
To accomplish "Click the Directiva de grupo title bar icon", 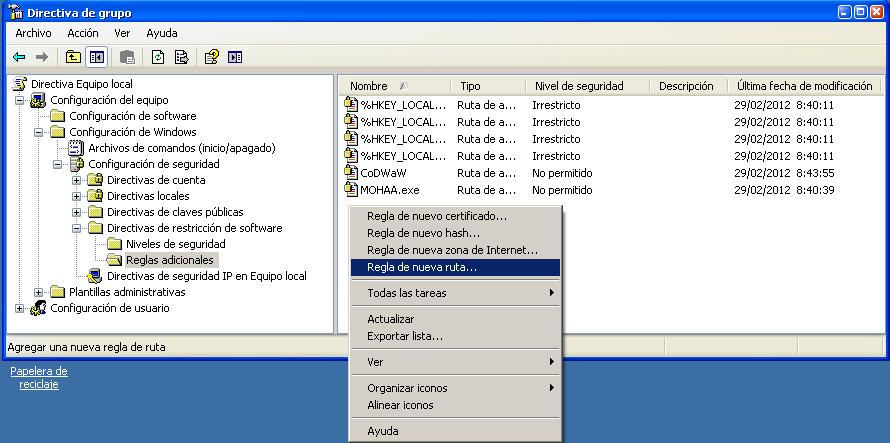I will [x=15, y=11].
